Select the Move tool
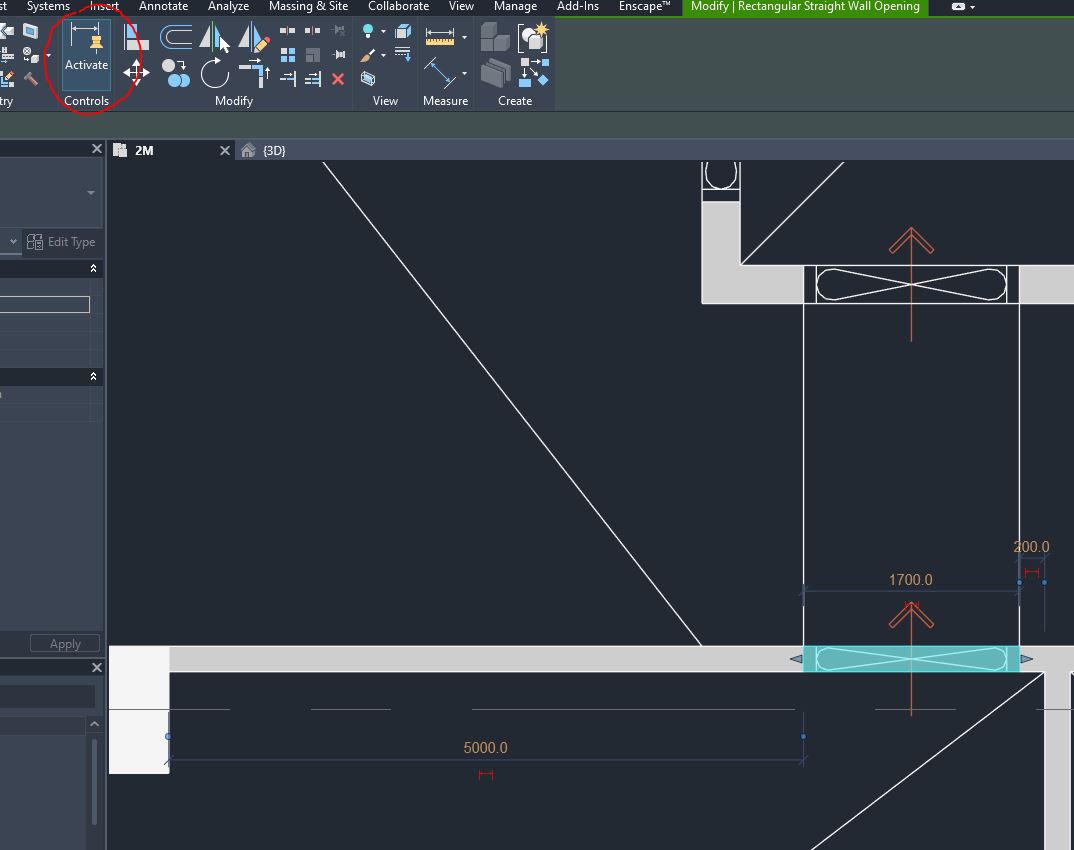The width and height of the screenshot is (1074, 850). pyautogui.click(x=136, y=73)
